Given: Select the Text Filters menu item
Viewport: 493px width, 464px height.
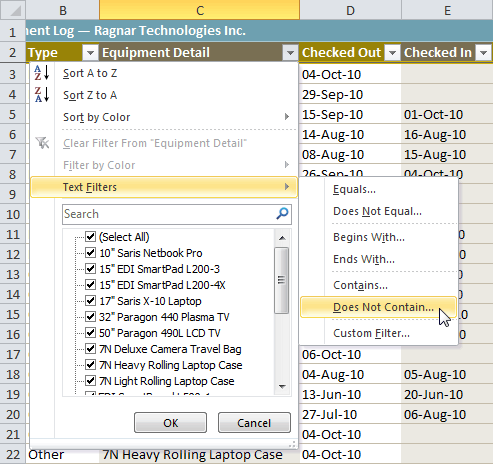Looking at the screenshot, I should coord(163,187).
